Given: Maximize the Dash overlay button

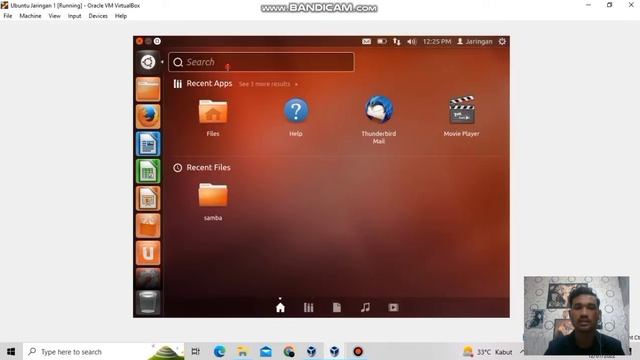Looking at the screenshot, I should [x=157, y=41].
